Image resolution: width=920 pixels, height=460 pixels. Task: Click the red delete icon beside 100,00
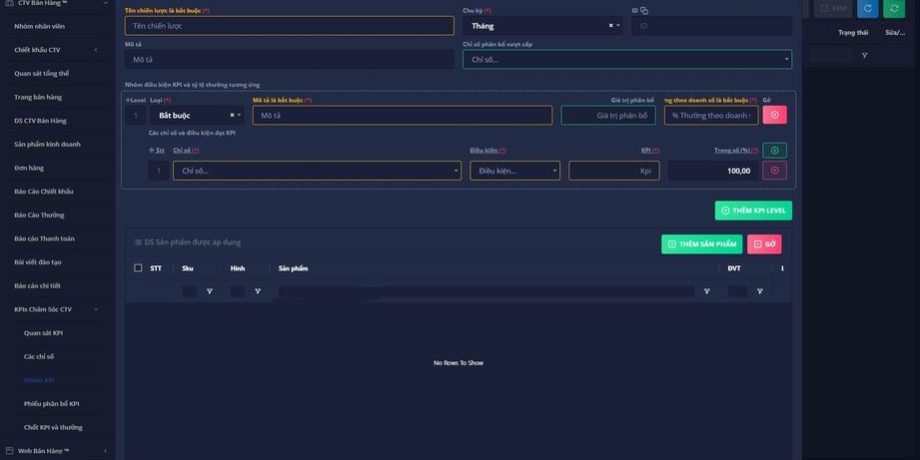(x=774, y=171)
